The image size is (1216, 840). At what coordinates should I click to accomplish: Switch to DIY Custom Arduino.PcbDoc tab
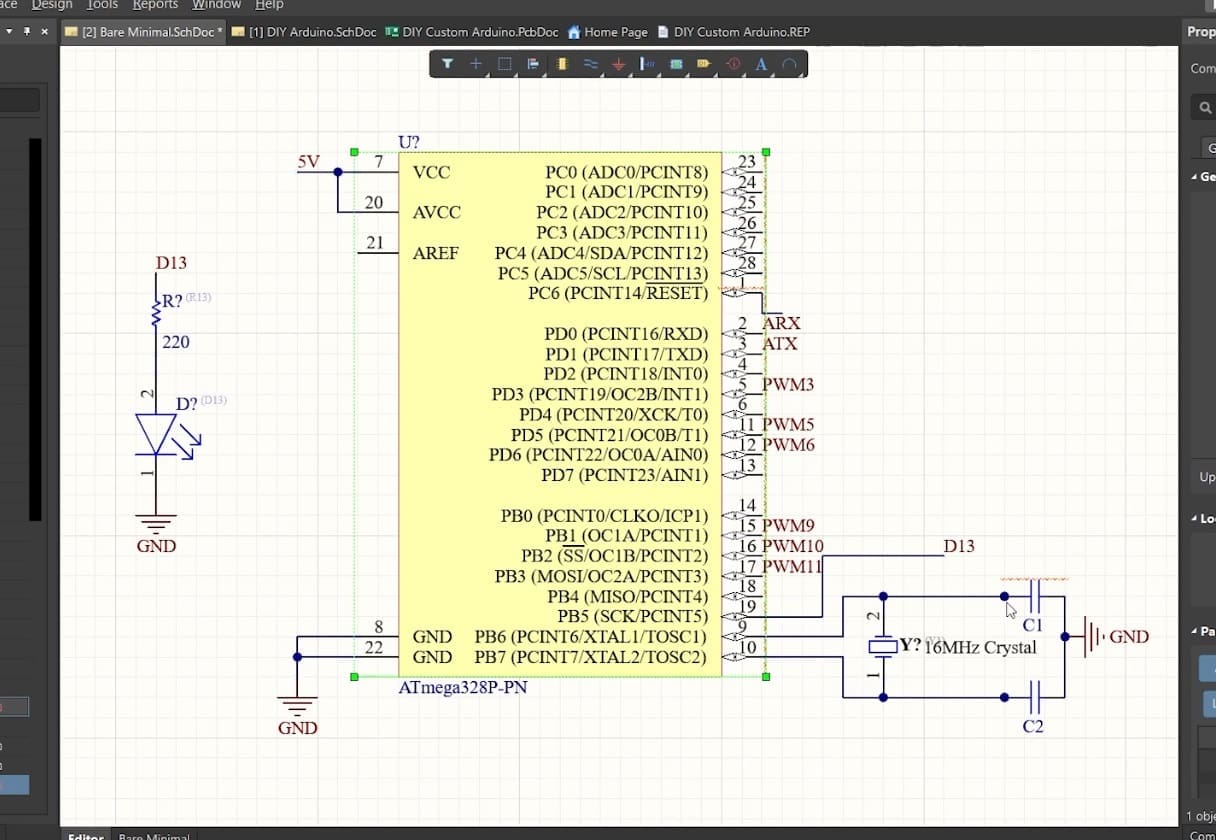click(472, 32)
